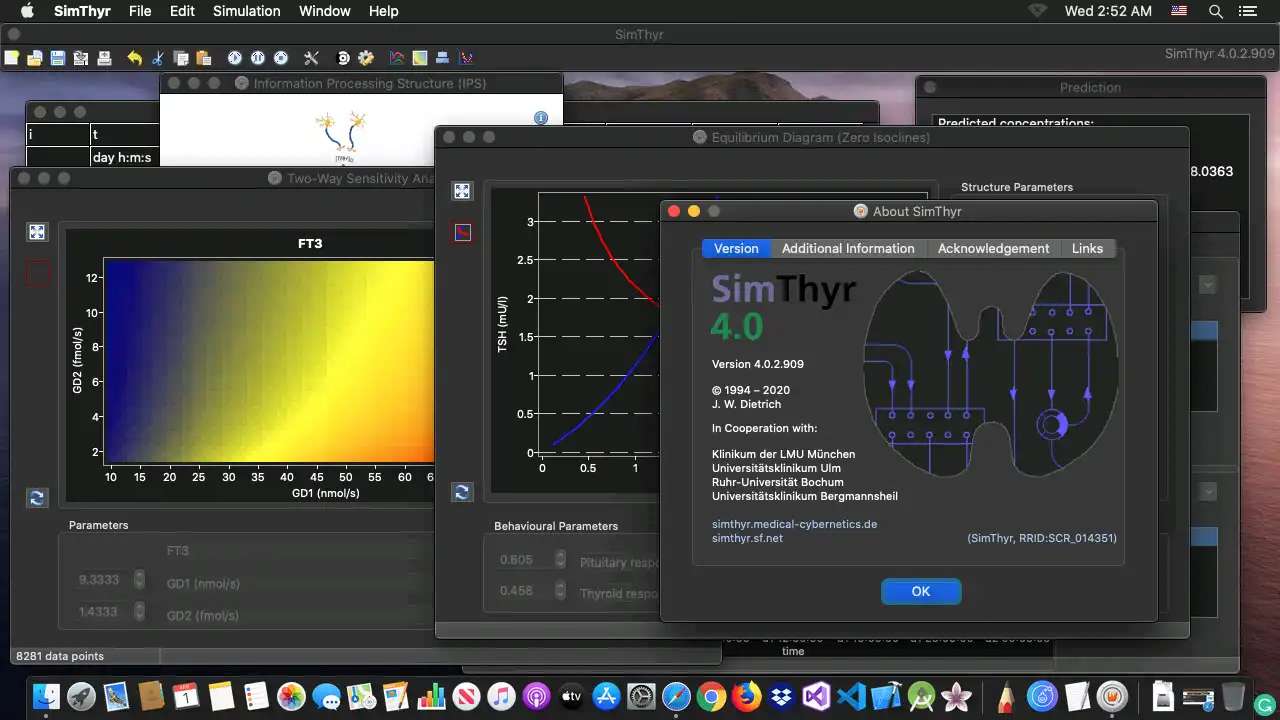Open the Links tab in About dialog
The image size is (1280, 720).
click(x=1087, y=248)
